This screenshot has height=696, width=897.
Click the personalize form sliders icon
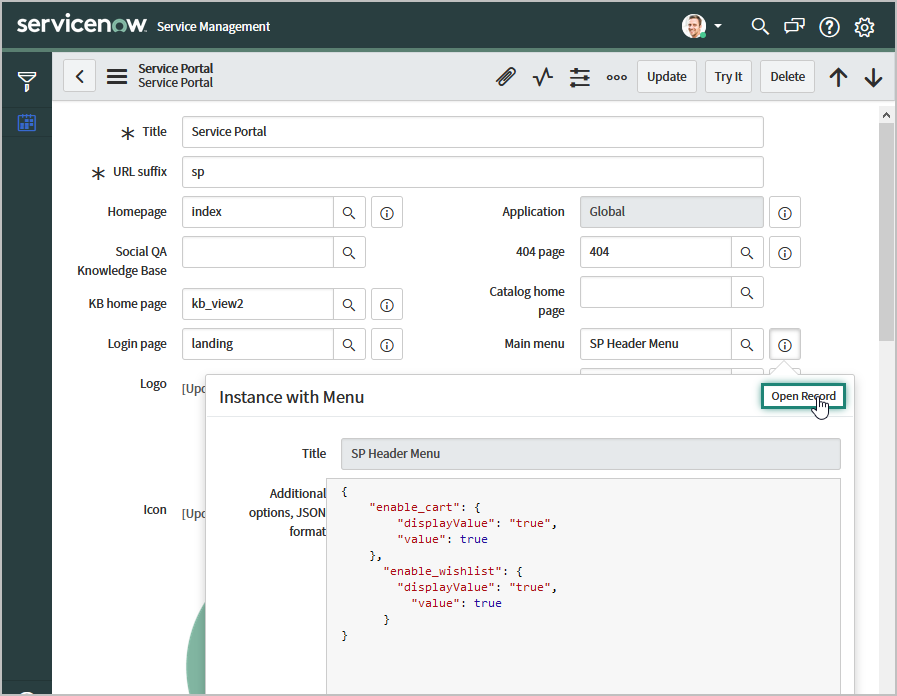point(580,77)
